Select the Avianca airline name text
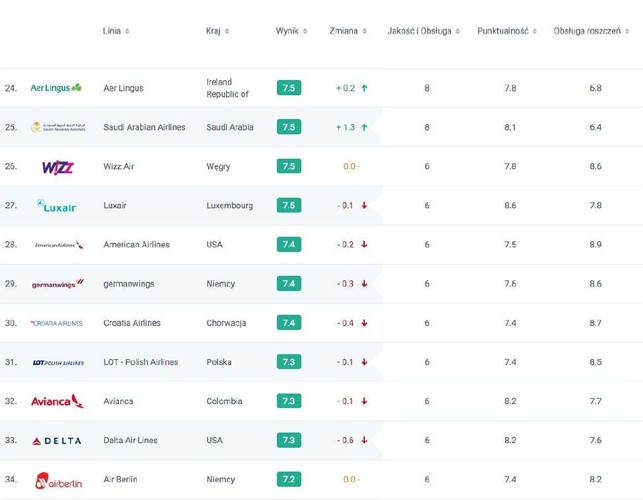Viewport: 643px width, 500px height. click(118, 401)
